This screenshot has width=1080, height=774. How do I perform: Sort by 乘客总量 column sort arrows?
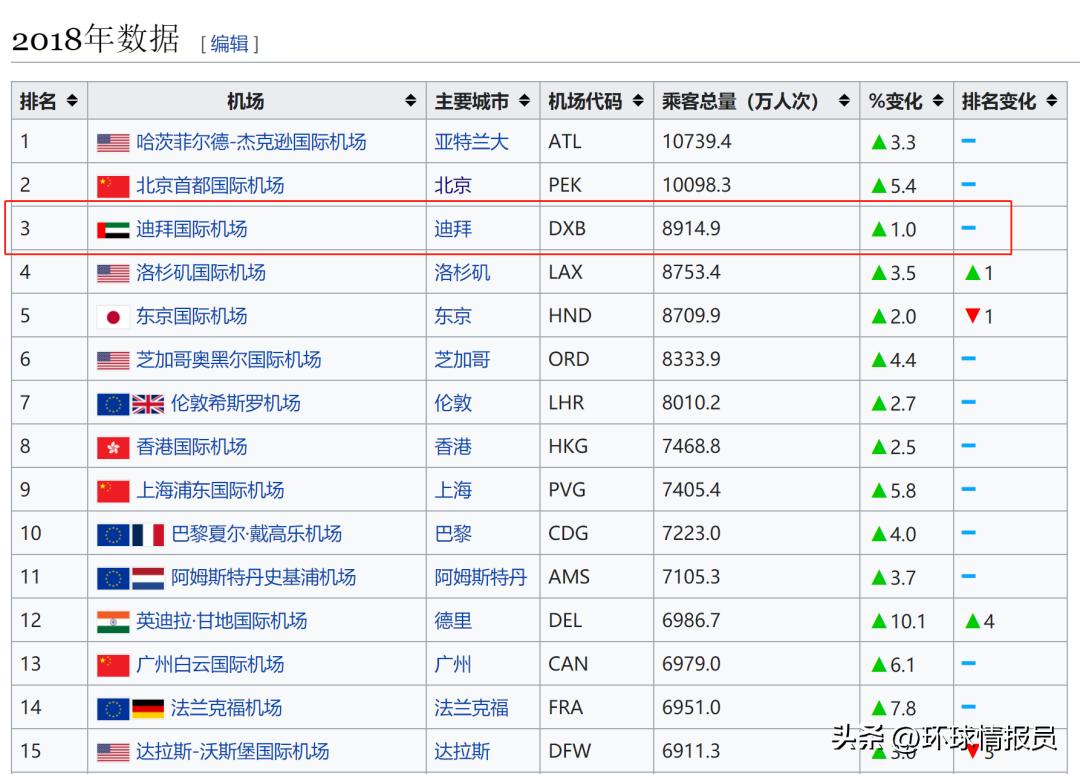tap(844, 101)
